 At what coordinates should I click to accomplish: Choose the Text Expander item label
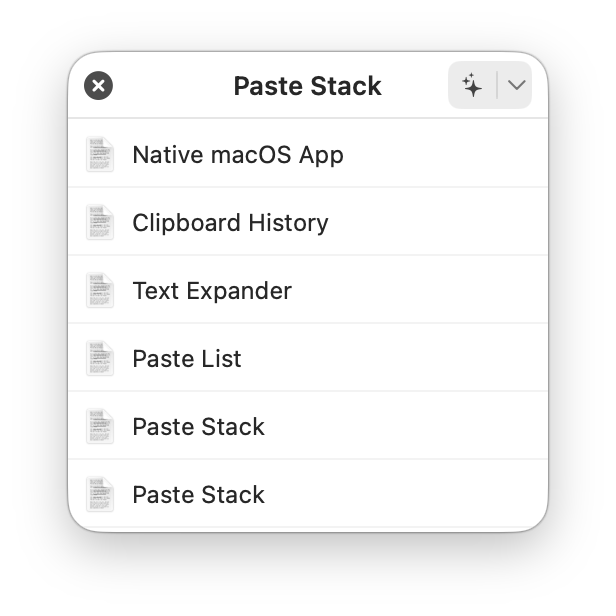point(212,291)
